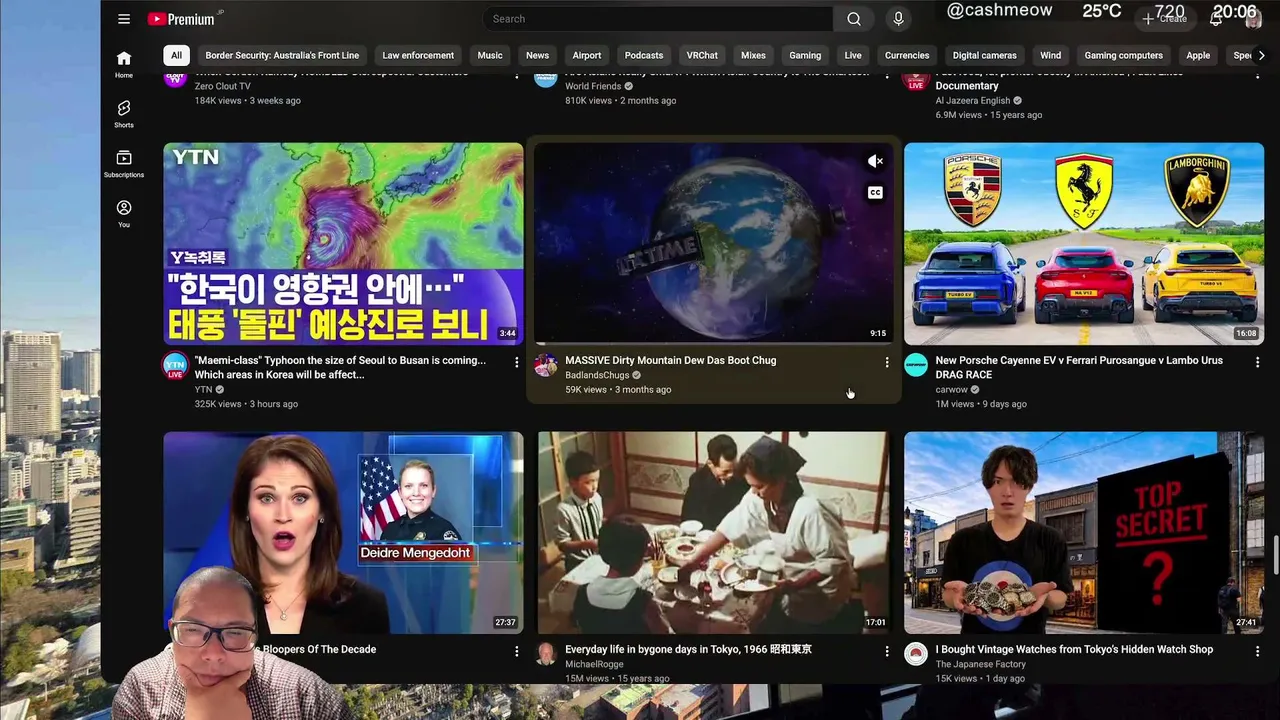The width and height of the screenshot is (1280, 720).
Task: Go to Home in the sidebar
Action: [x=124, y=64]
